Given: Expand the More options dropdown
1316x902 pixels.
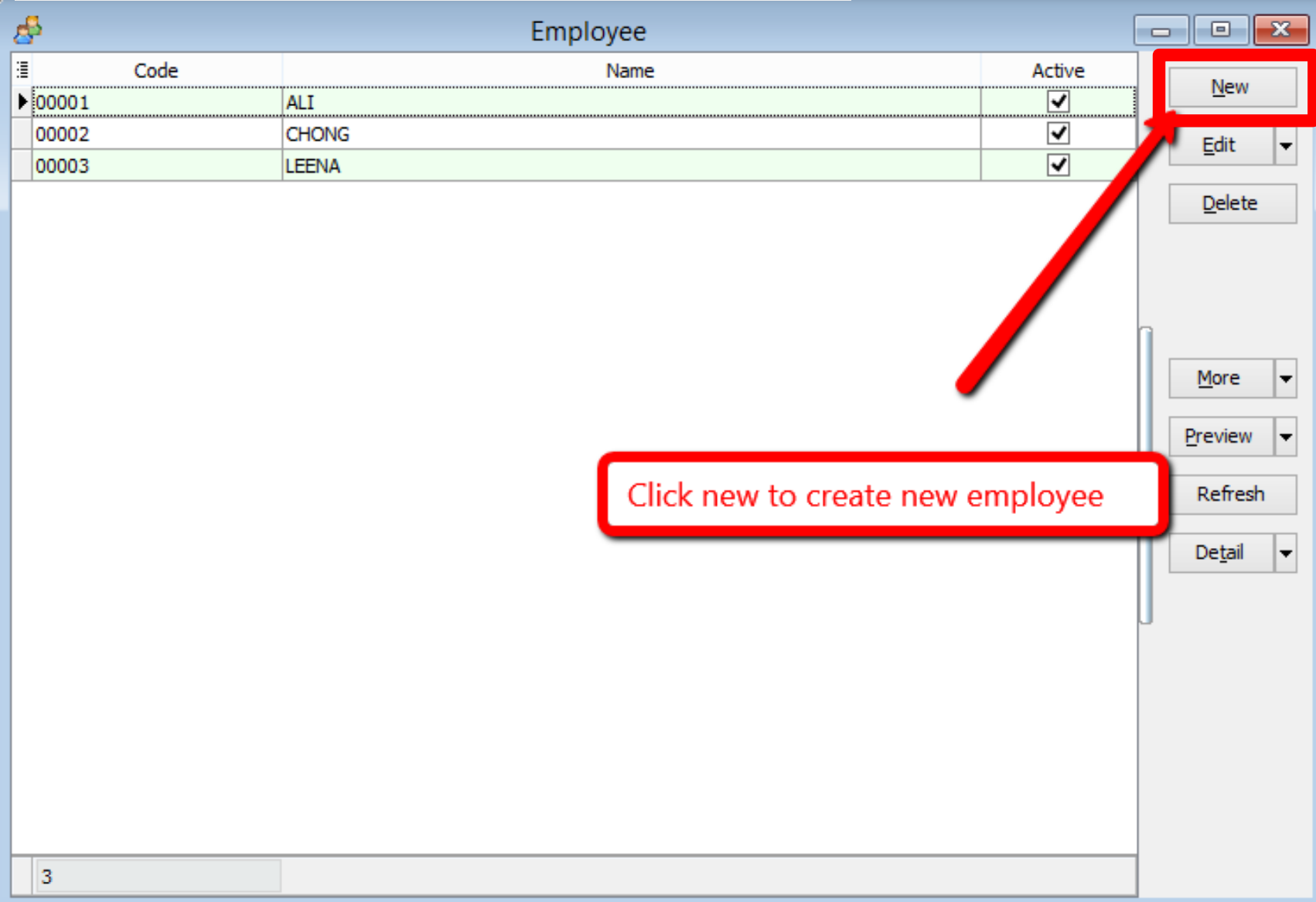Looking at the screenshot, I should (x=1287, y=379).
